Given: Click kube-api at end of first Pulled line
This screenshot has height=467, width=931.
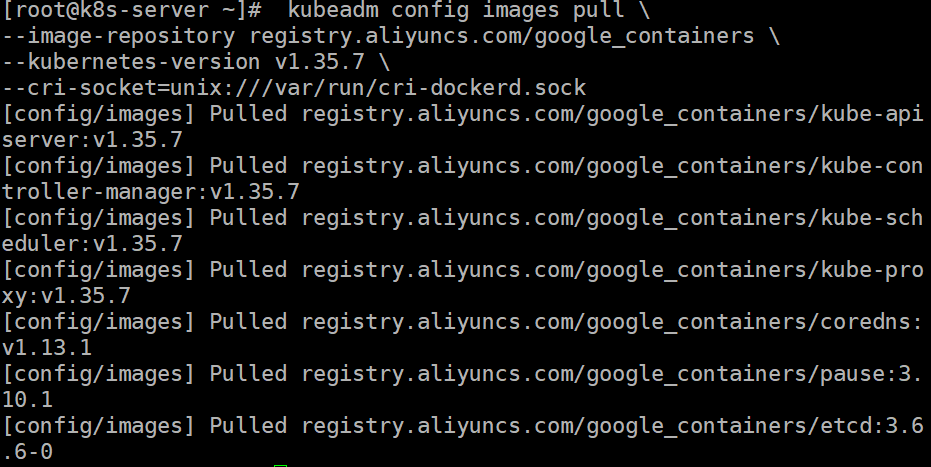Looking at the screenshot, I should pos(872,114).
